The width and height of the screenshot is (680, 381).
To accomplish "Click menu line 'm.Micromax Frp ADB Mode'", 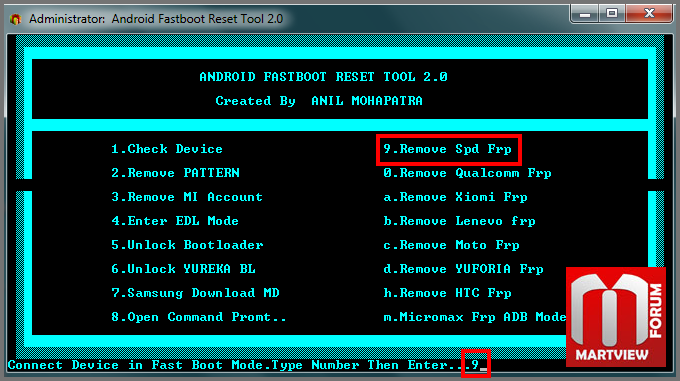I will coord(474,317).
